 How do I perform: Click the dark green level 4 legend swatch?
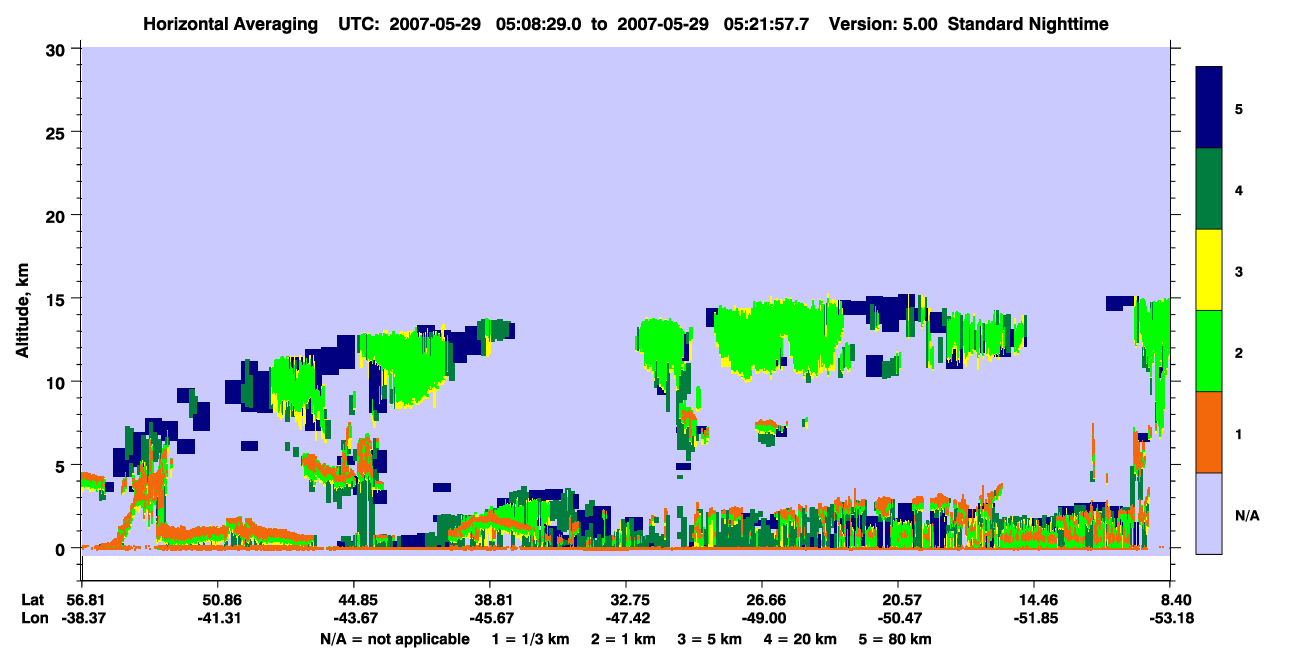click(1209, 188)
